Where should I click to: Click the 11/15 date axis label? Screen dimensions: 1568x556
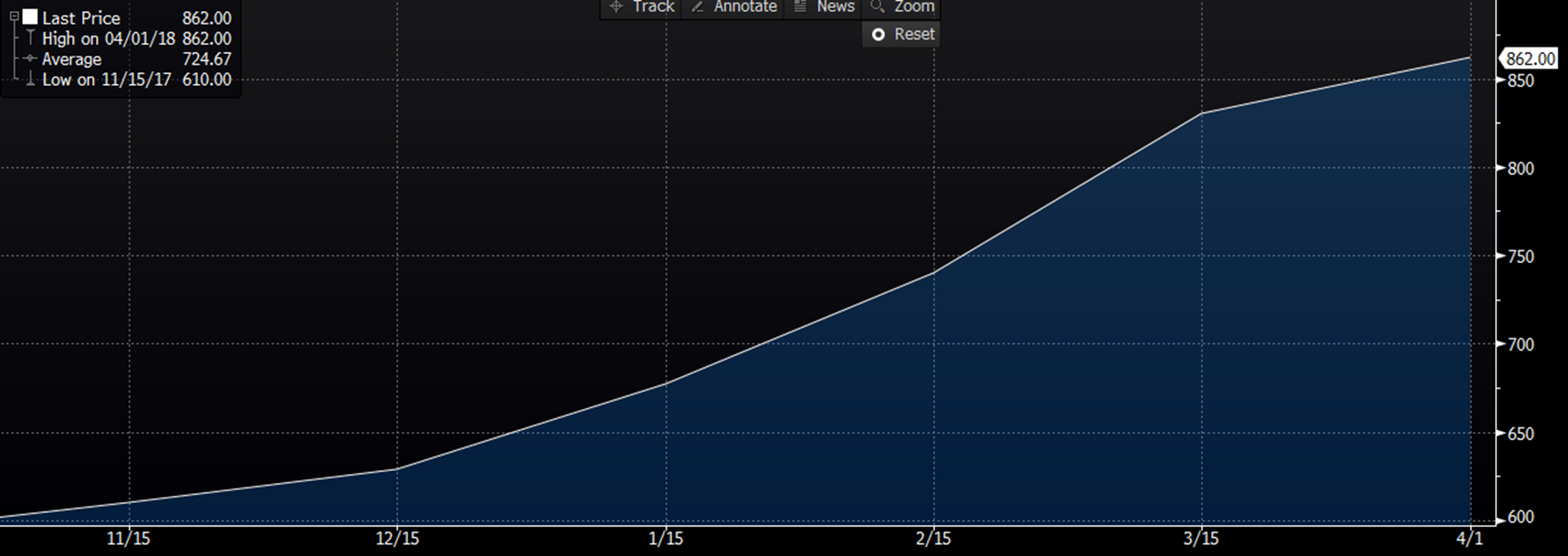coord(129,539)
